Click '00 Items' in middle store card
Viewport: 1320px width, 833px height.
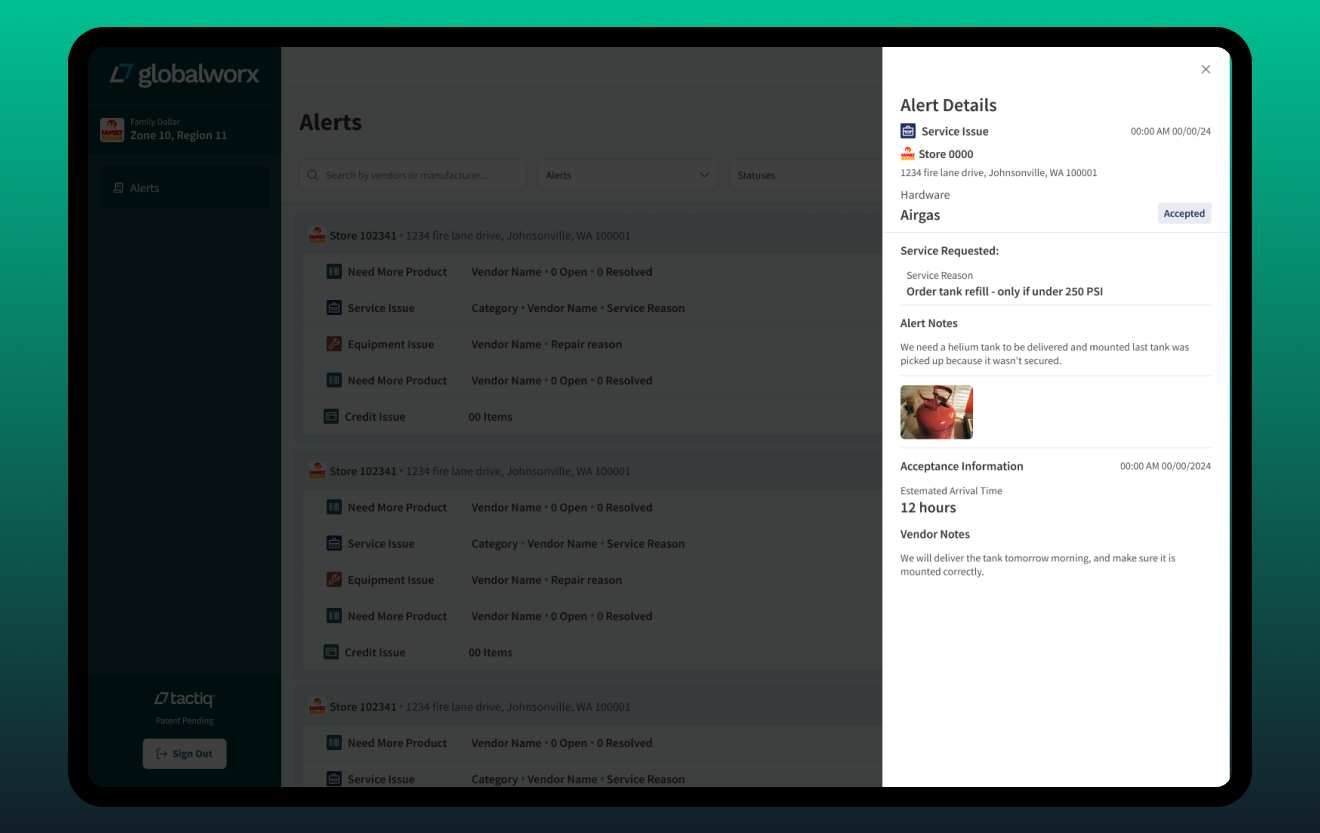[490, 652]
